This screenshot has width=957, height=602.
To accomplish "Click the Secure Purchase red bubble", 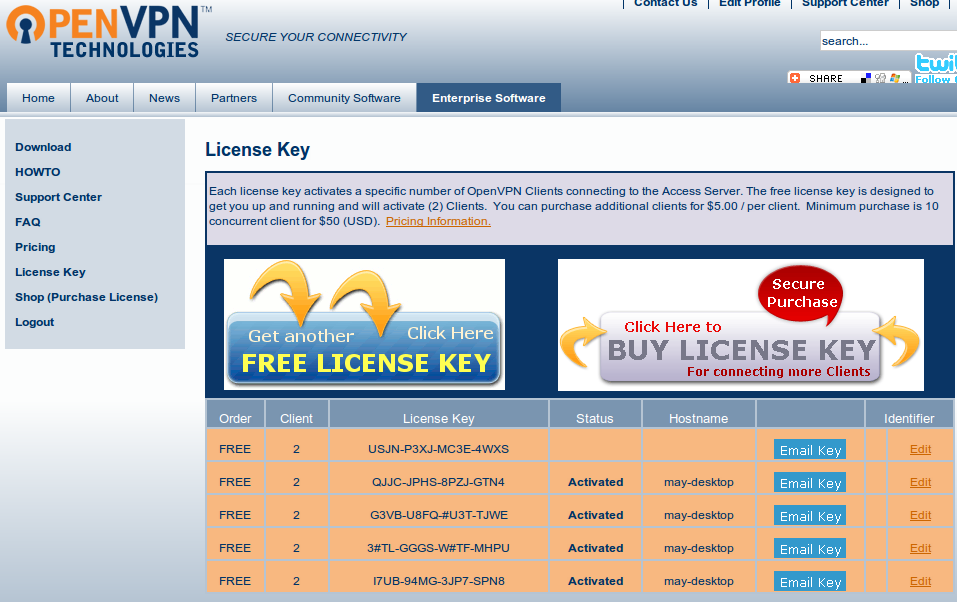I will click(x=801, y=294).
